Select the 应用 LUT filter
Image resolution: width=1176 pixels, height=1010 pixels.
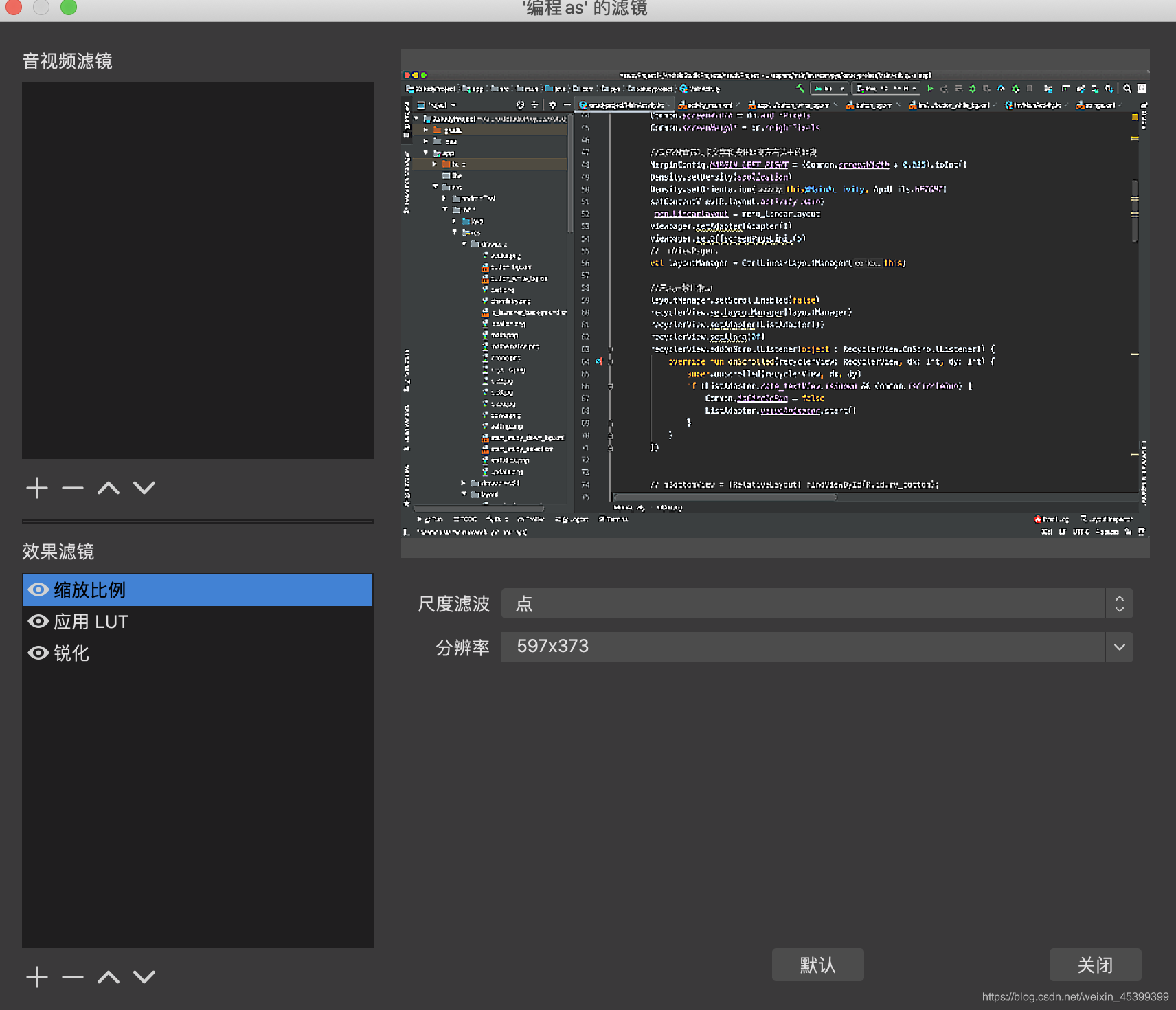(x=198, y=622)
